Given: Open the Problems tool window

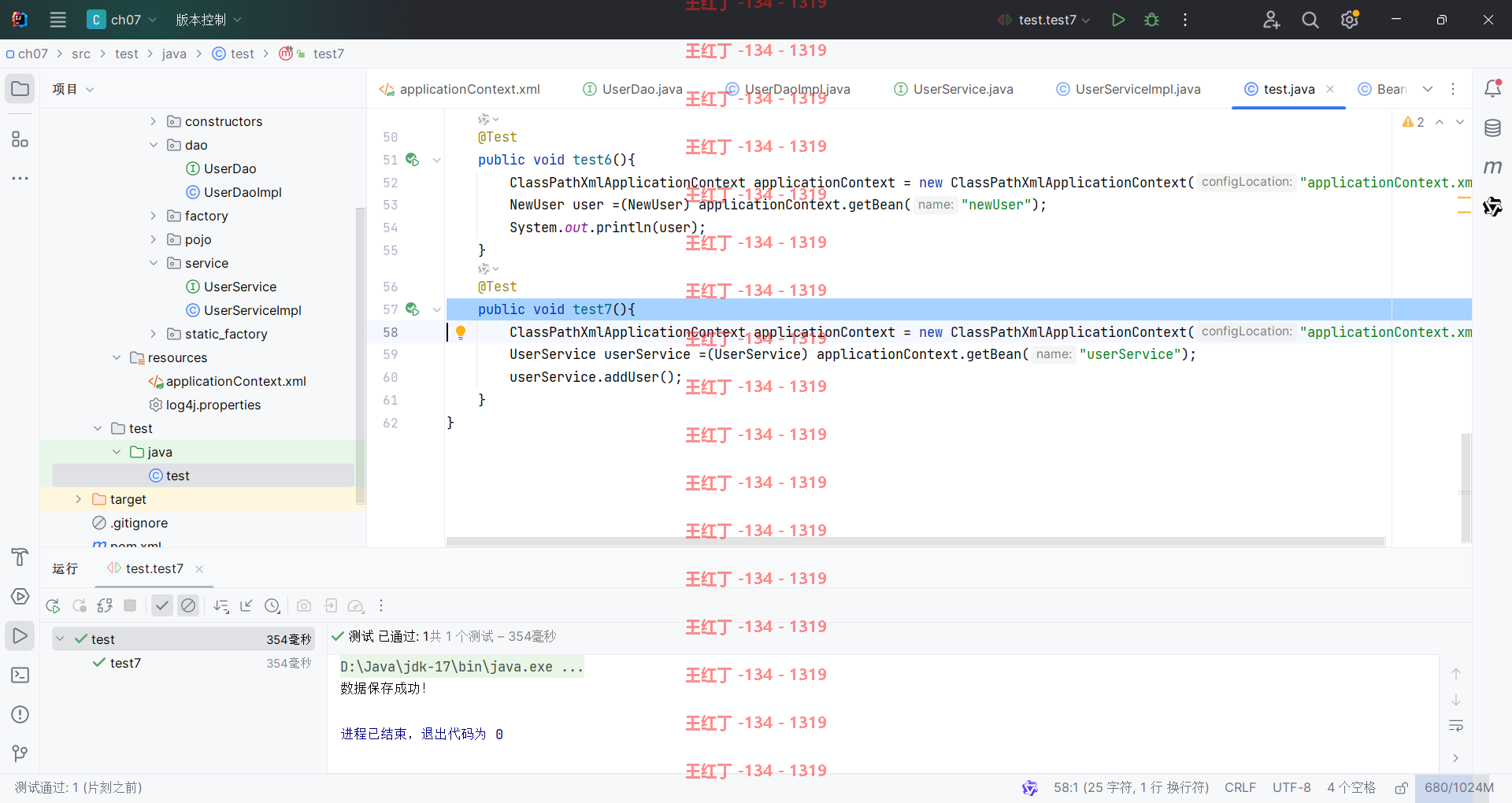Looking at the screenshot, I should 20,715.
